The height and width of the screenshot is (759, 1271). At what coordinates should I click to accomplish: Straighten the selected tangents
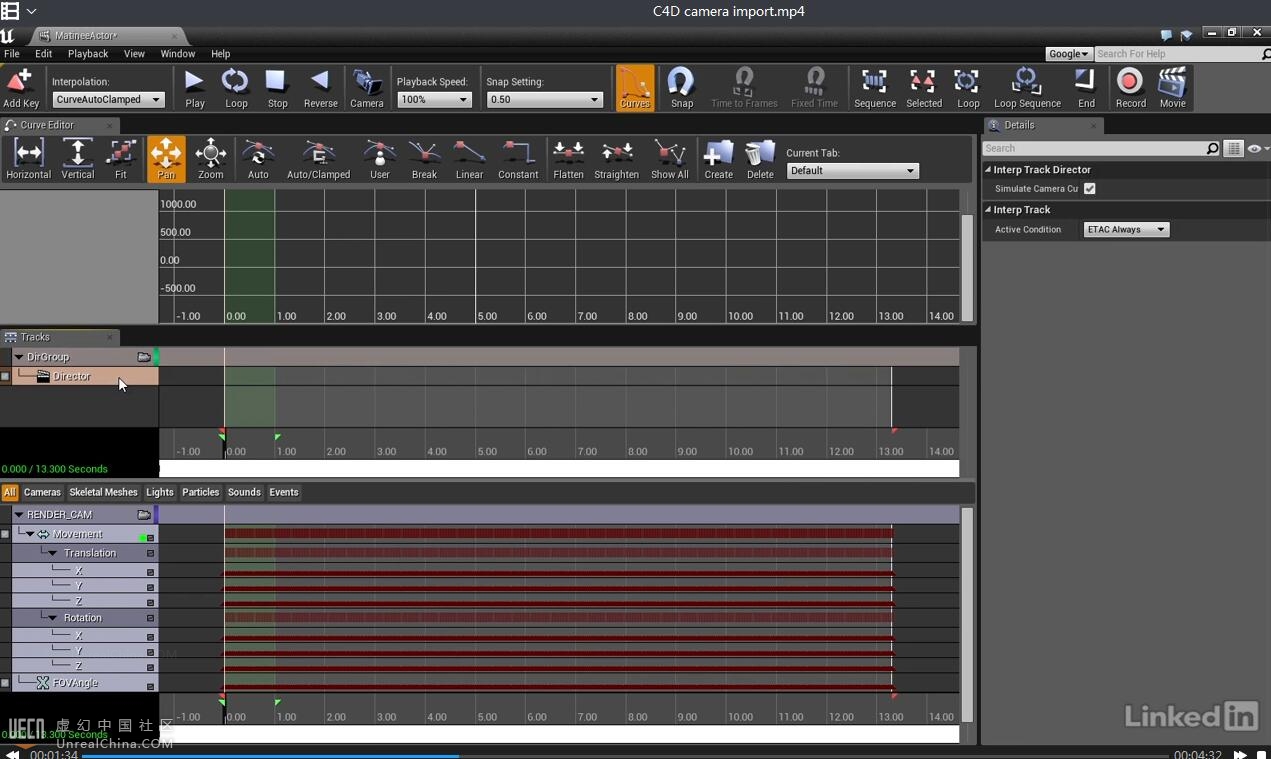pyautogui.click(x=616, y=160)
